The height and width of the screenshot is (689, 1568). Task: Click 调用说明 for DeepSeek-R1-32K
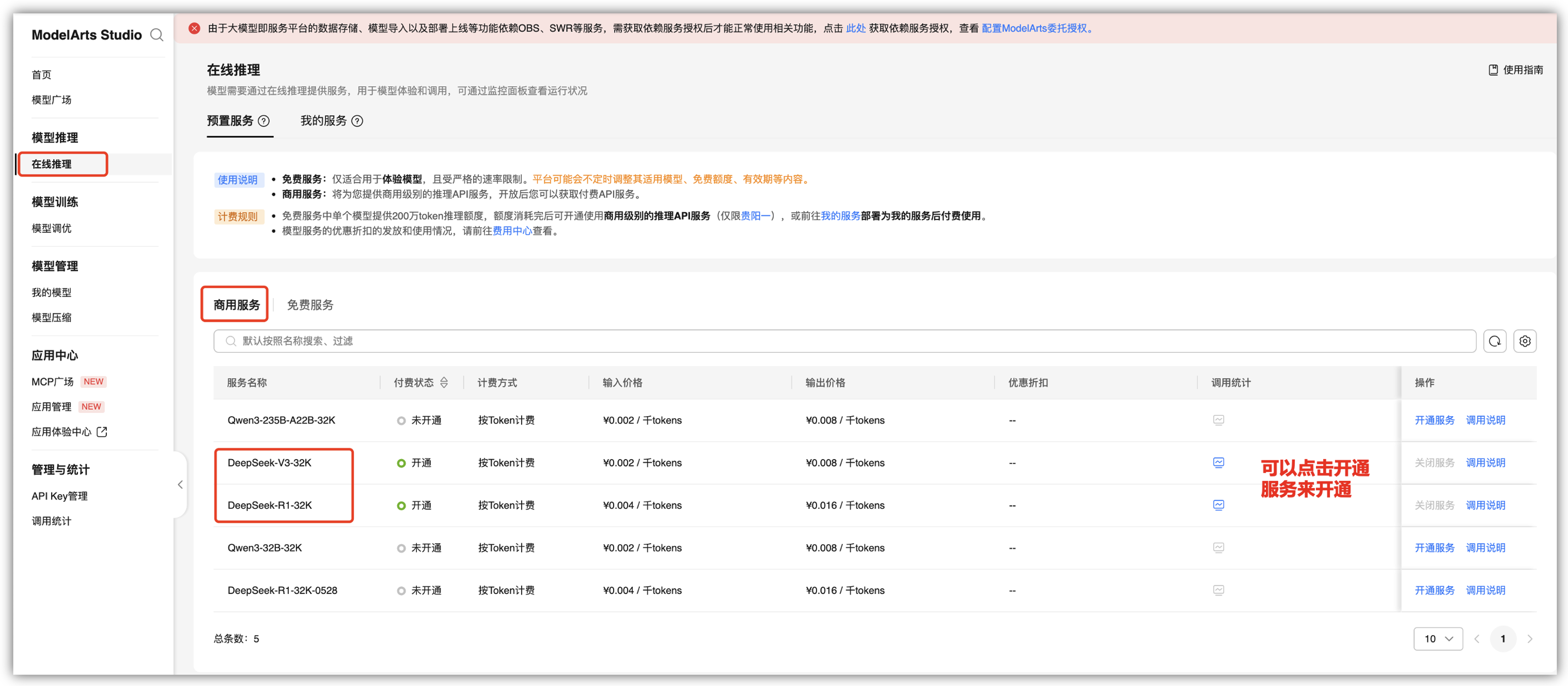(x=1486, y=506)
